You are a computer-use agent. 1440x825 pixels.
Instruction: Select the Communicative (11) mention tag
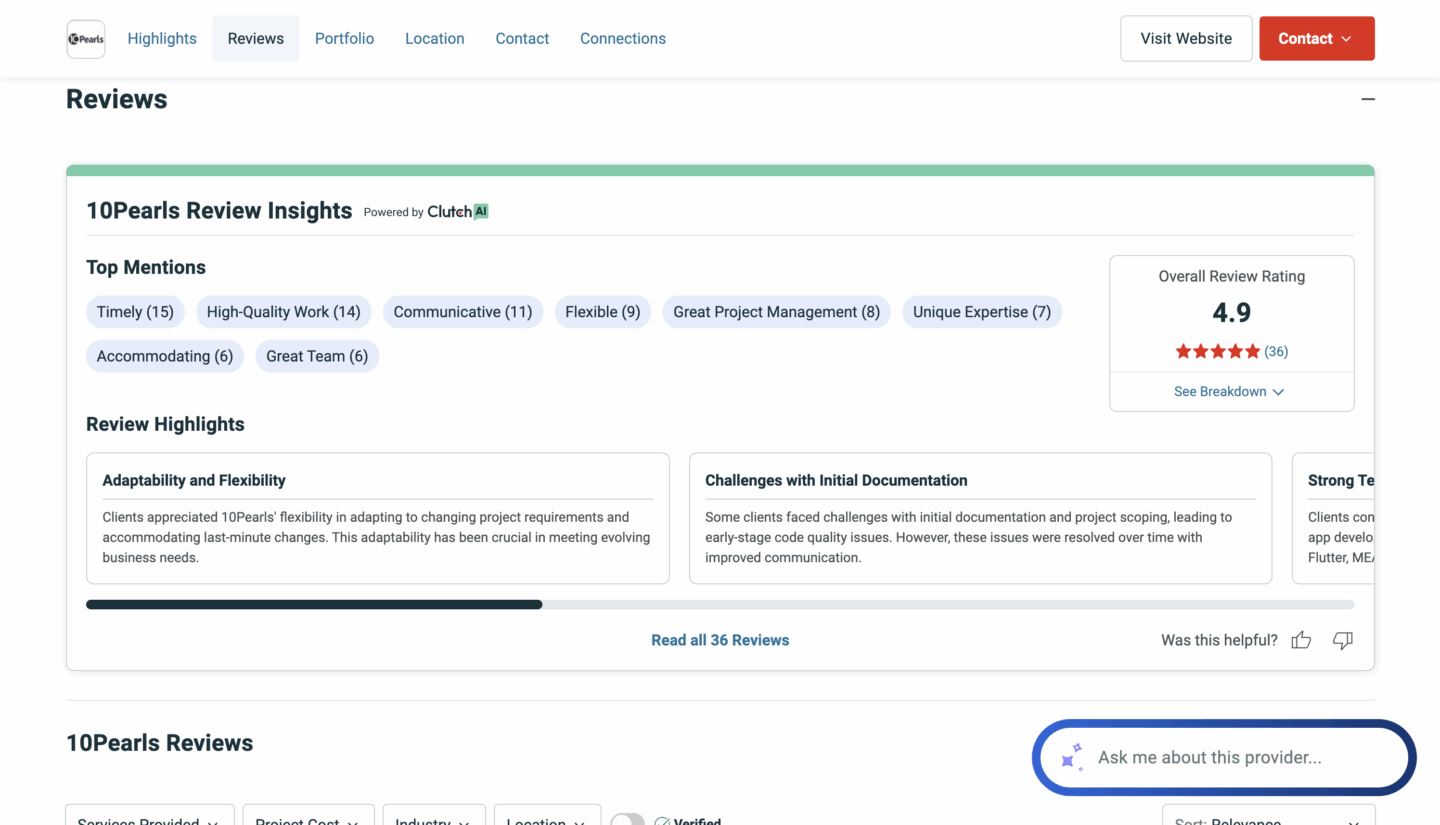[x=463, y=312]
